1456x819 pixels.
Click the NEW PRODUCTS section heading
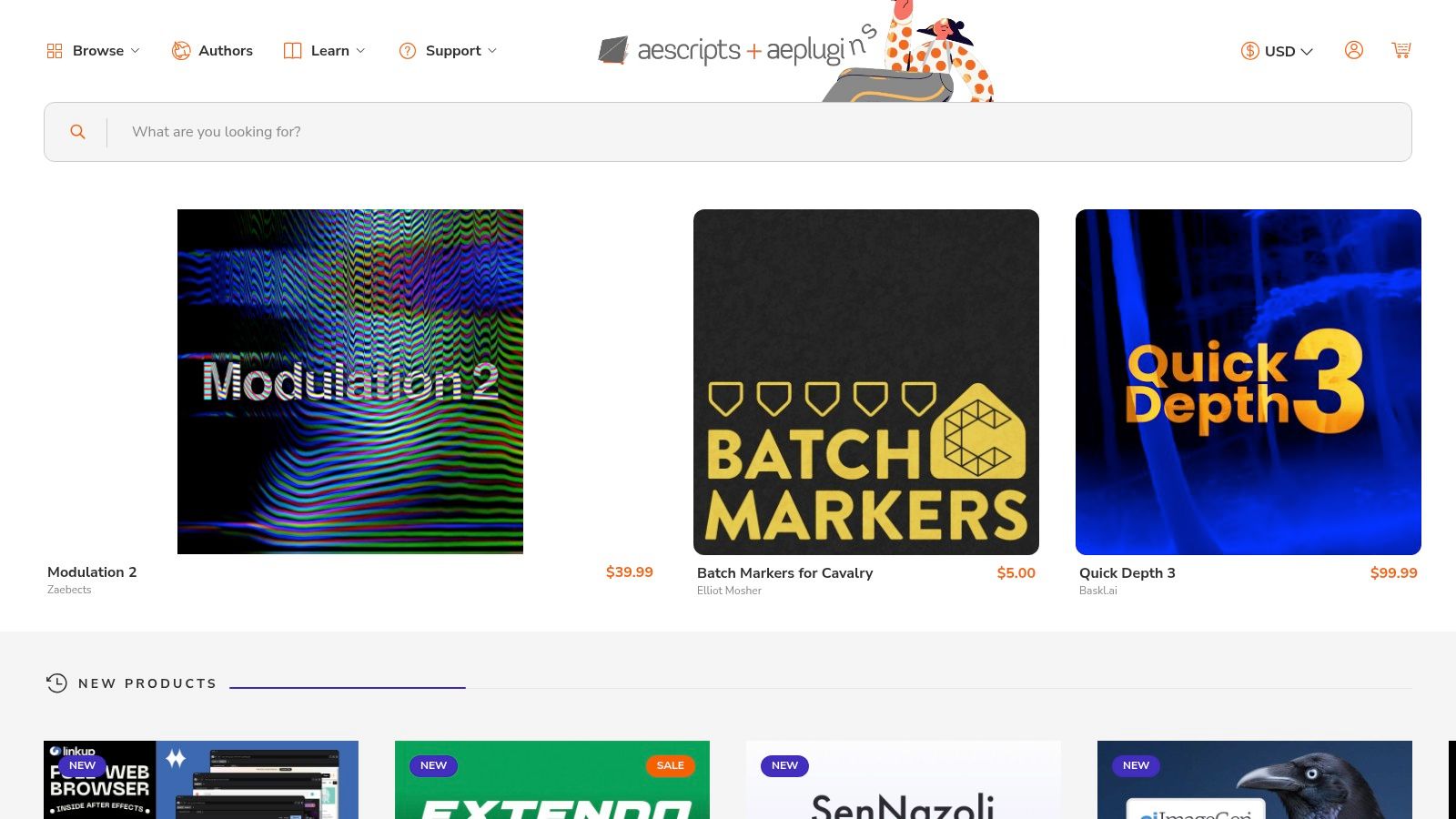[147, 683]
